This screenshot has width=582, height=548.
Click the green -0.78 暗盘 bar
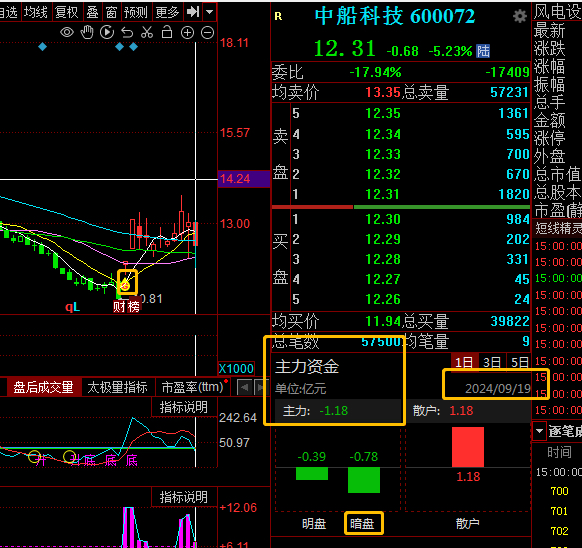tap(364, 480)
